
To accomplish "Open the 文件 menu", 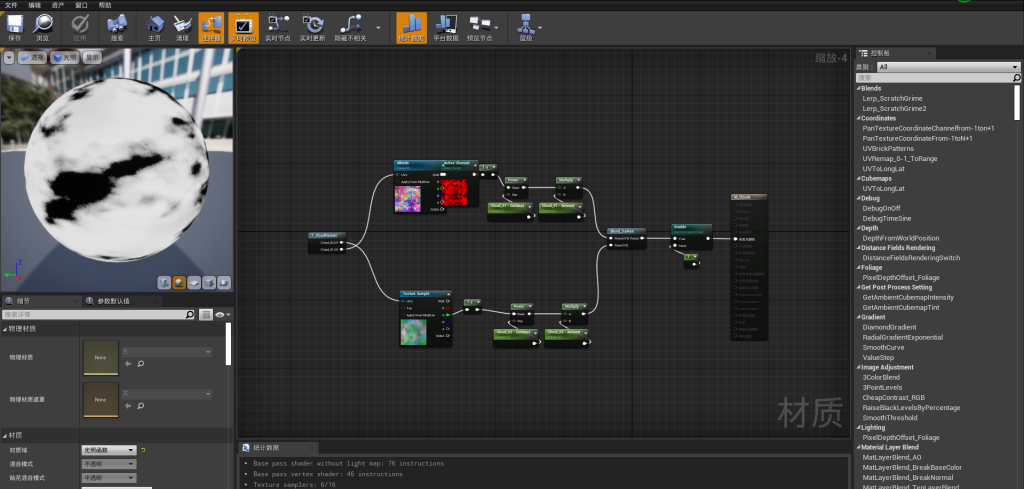I will [11, 5].
